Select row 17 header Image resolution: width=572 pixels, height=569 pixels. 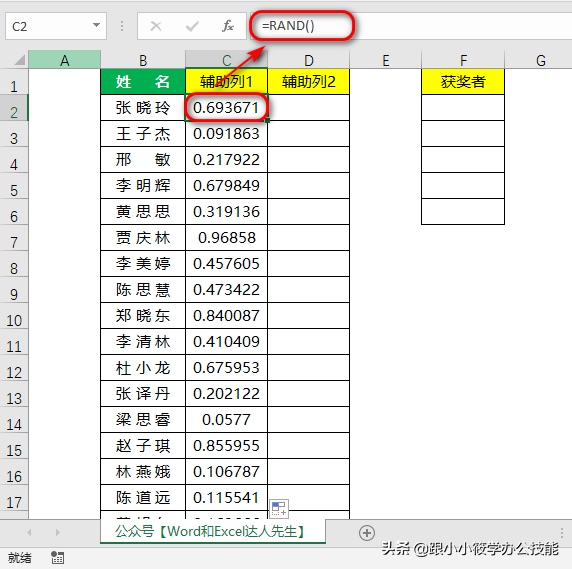click(x=14, y=498)
